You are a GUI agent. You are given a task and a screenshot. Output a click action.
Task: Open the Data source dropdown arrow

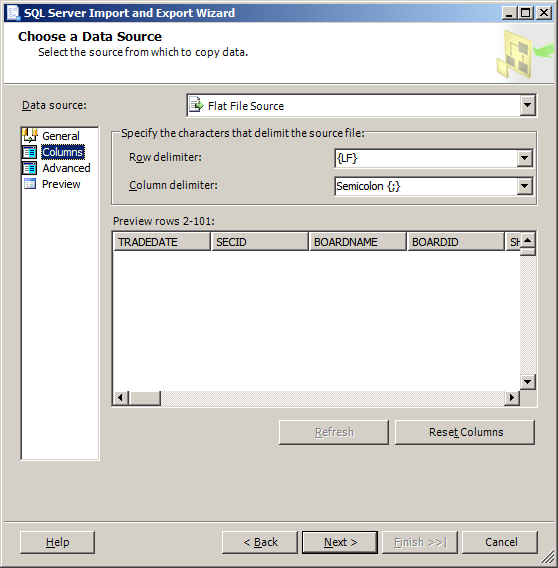[527, 105]
